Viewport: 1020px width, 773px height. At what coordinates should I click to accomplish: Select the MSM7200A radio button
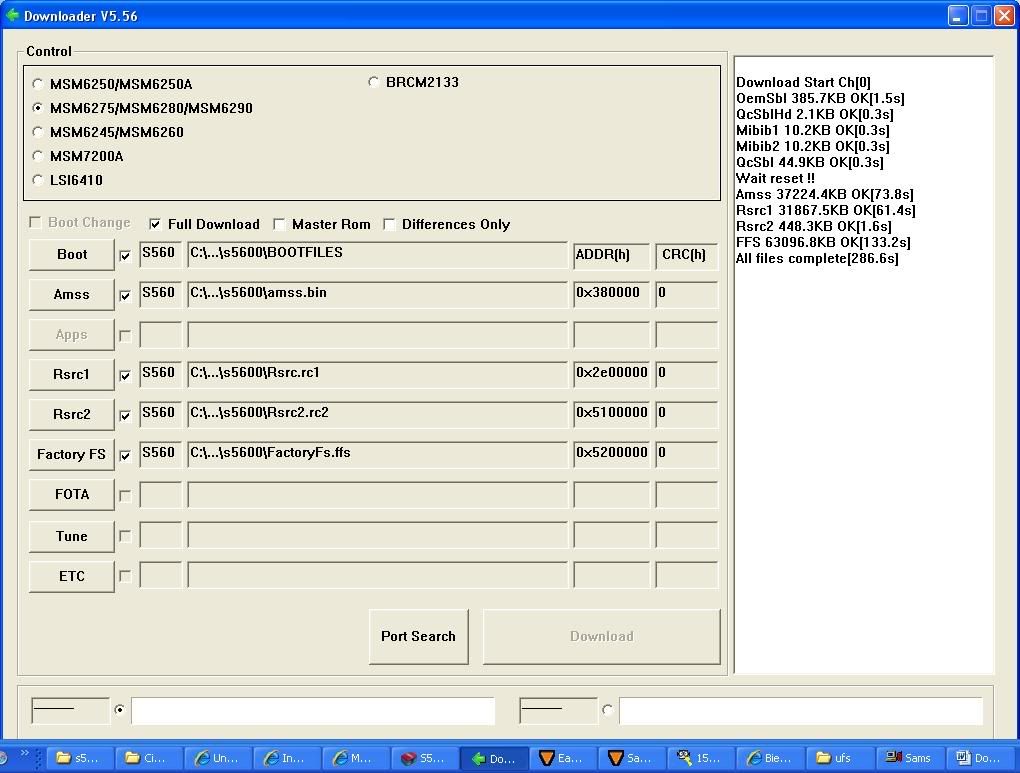(38, 156)
